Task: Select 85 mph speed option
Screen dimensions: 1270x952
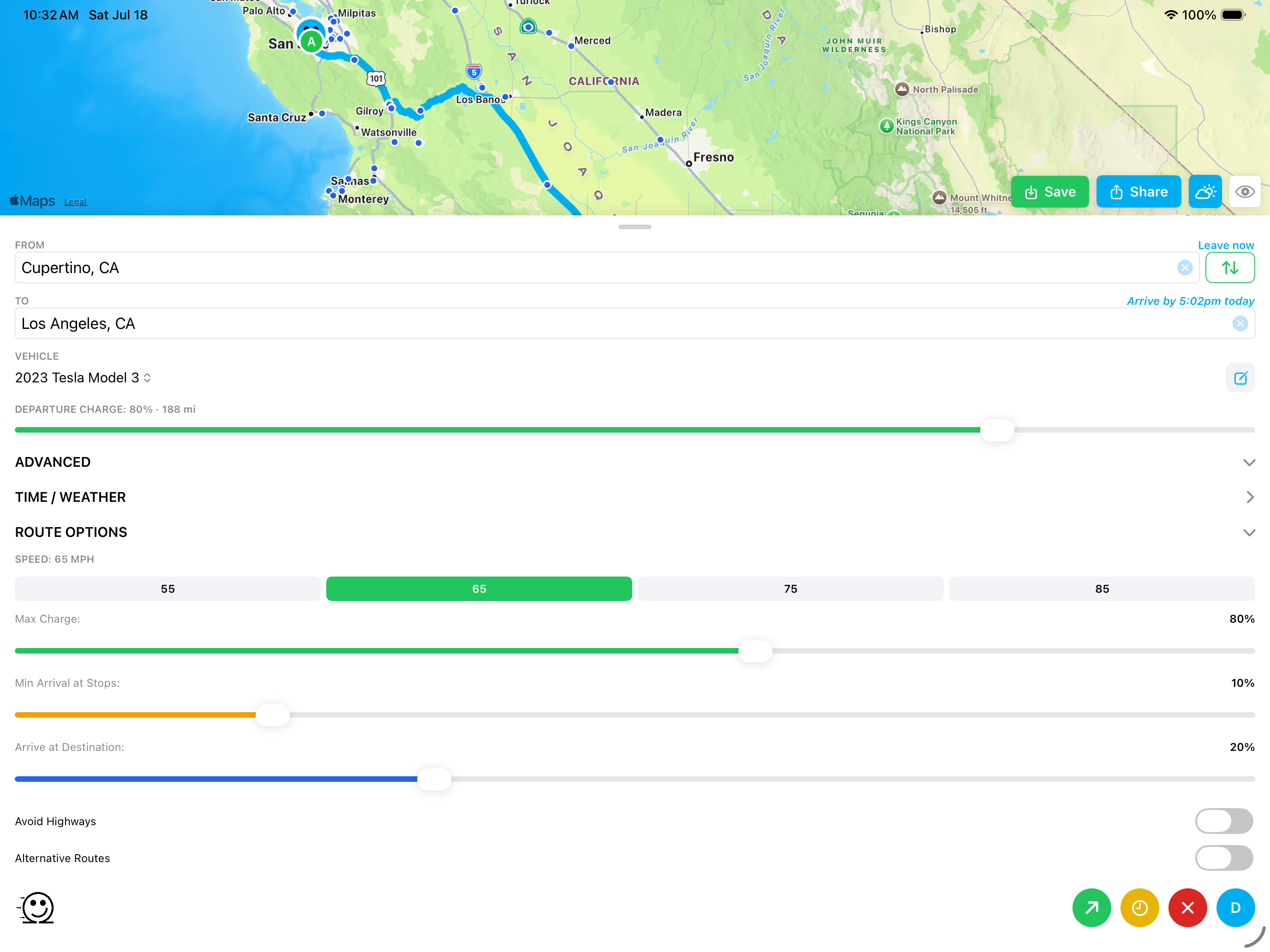Action: tap(1102, 589)
